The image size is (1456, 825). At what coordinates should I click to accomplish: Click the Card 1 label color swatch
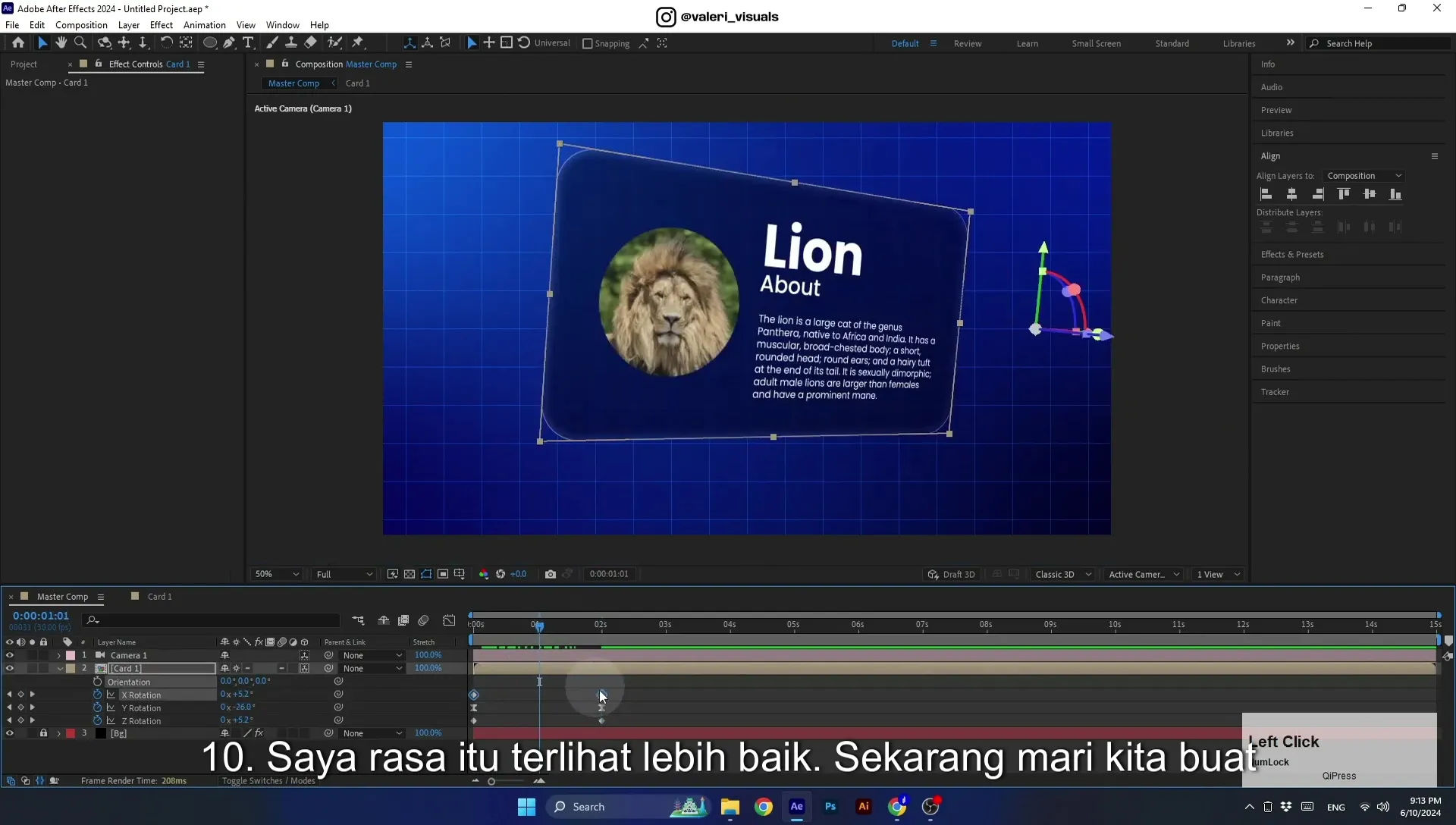click(x=71, y=669)
